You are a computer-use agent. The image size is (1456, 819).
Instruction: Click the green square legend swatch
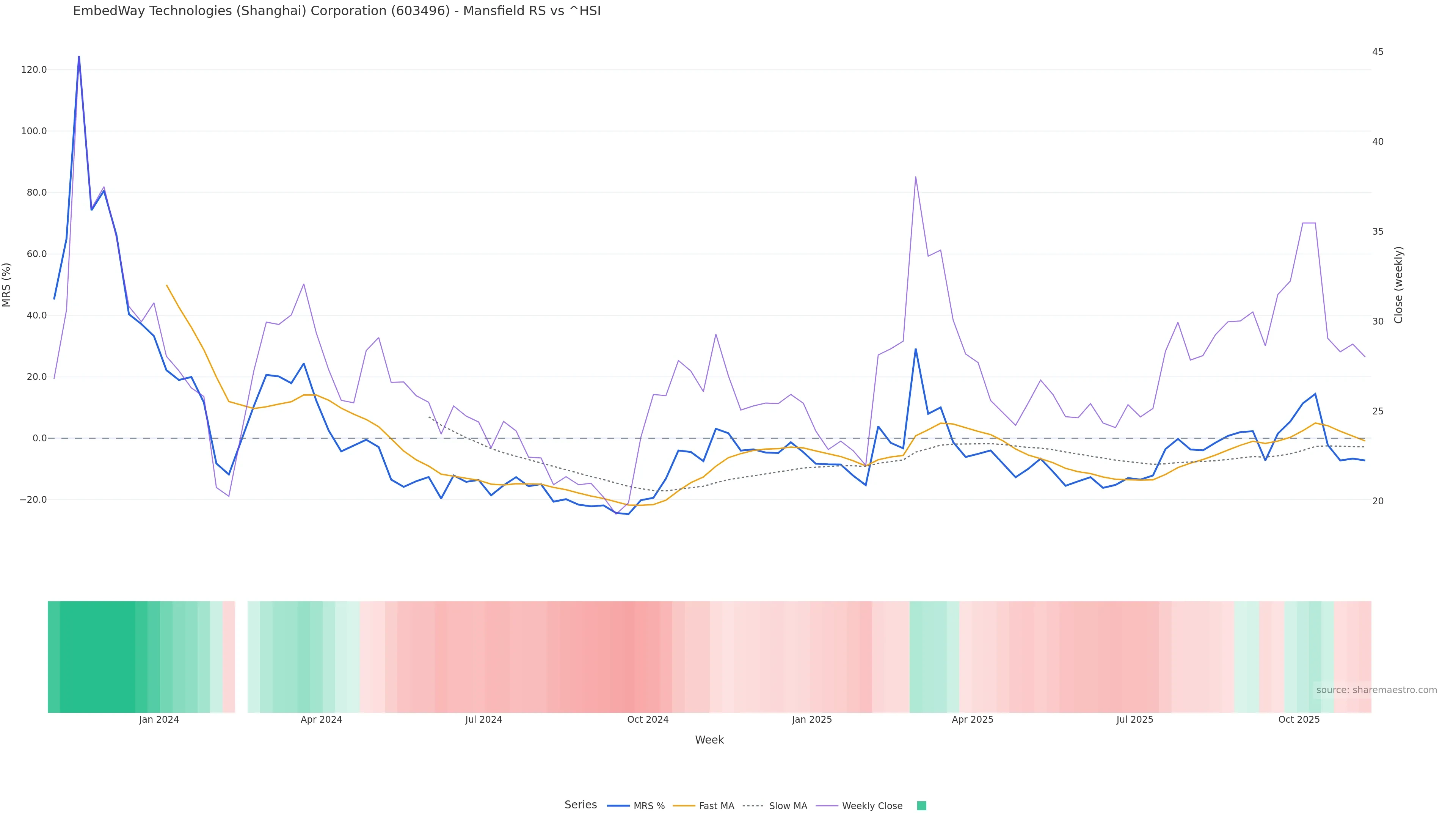point(921,806)
